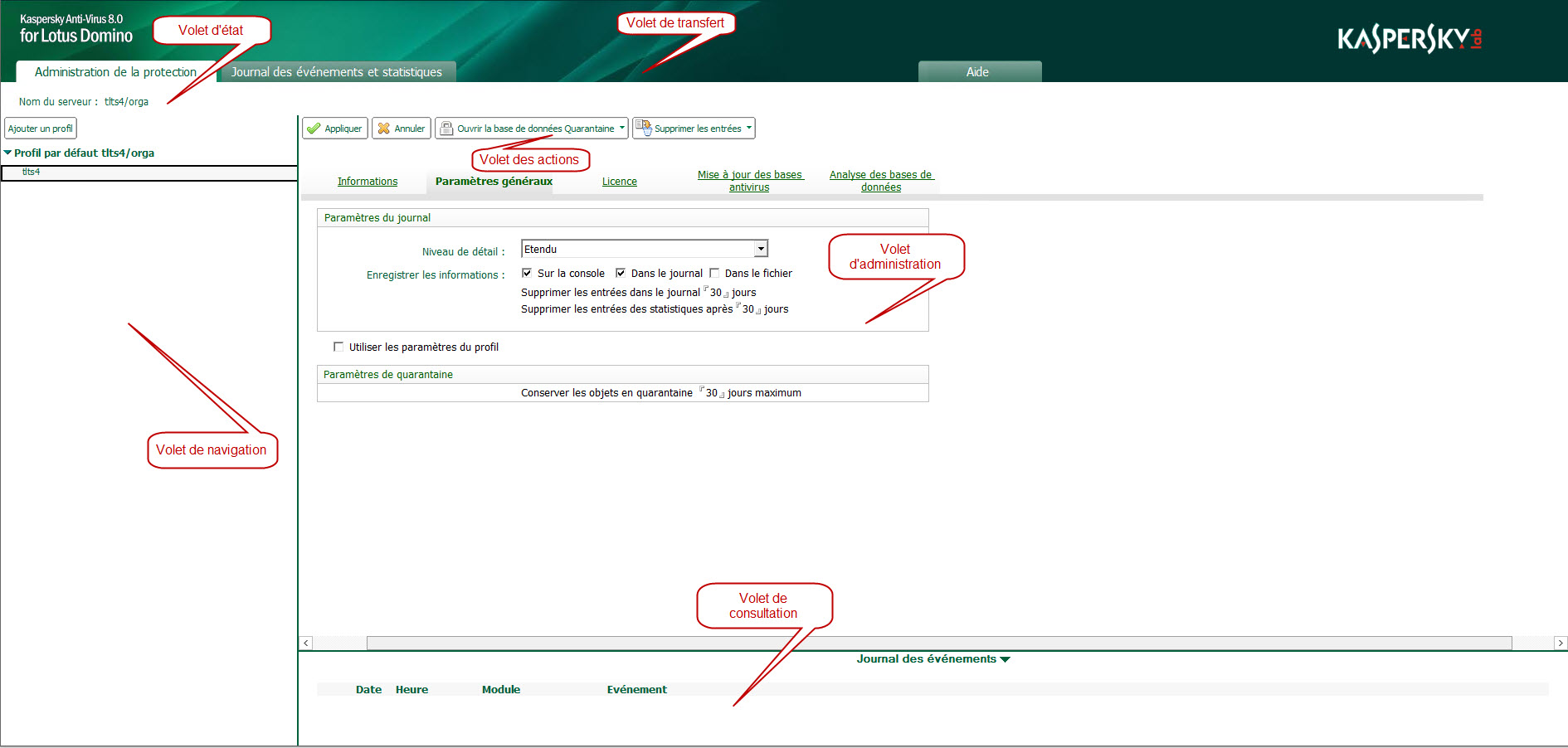Click the quarantine retention days field

(712, 393)
